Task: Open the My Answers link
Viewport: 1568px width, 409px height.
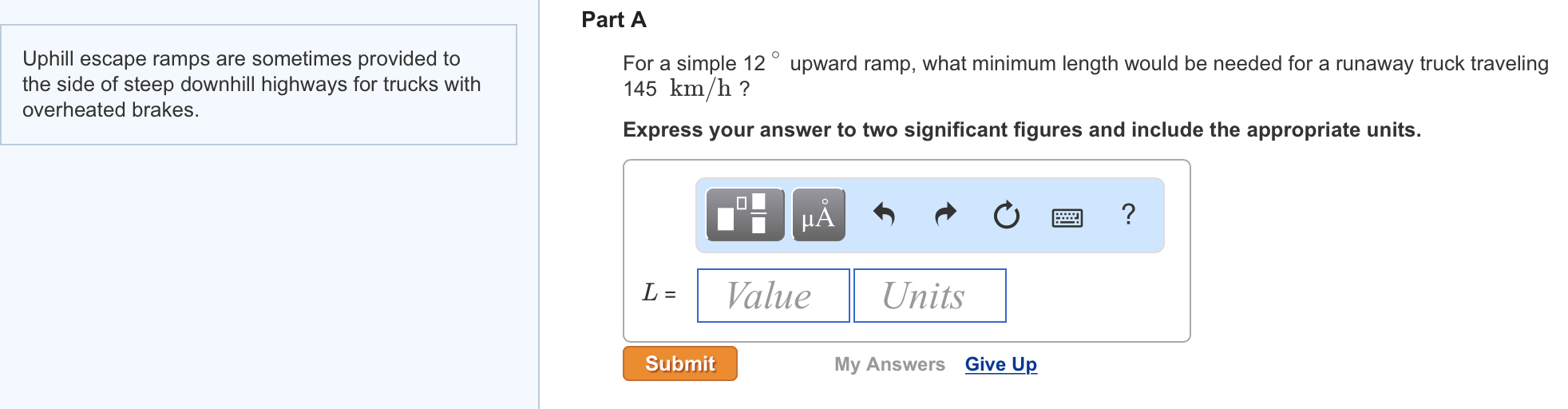Action: point(889,364)
